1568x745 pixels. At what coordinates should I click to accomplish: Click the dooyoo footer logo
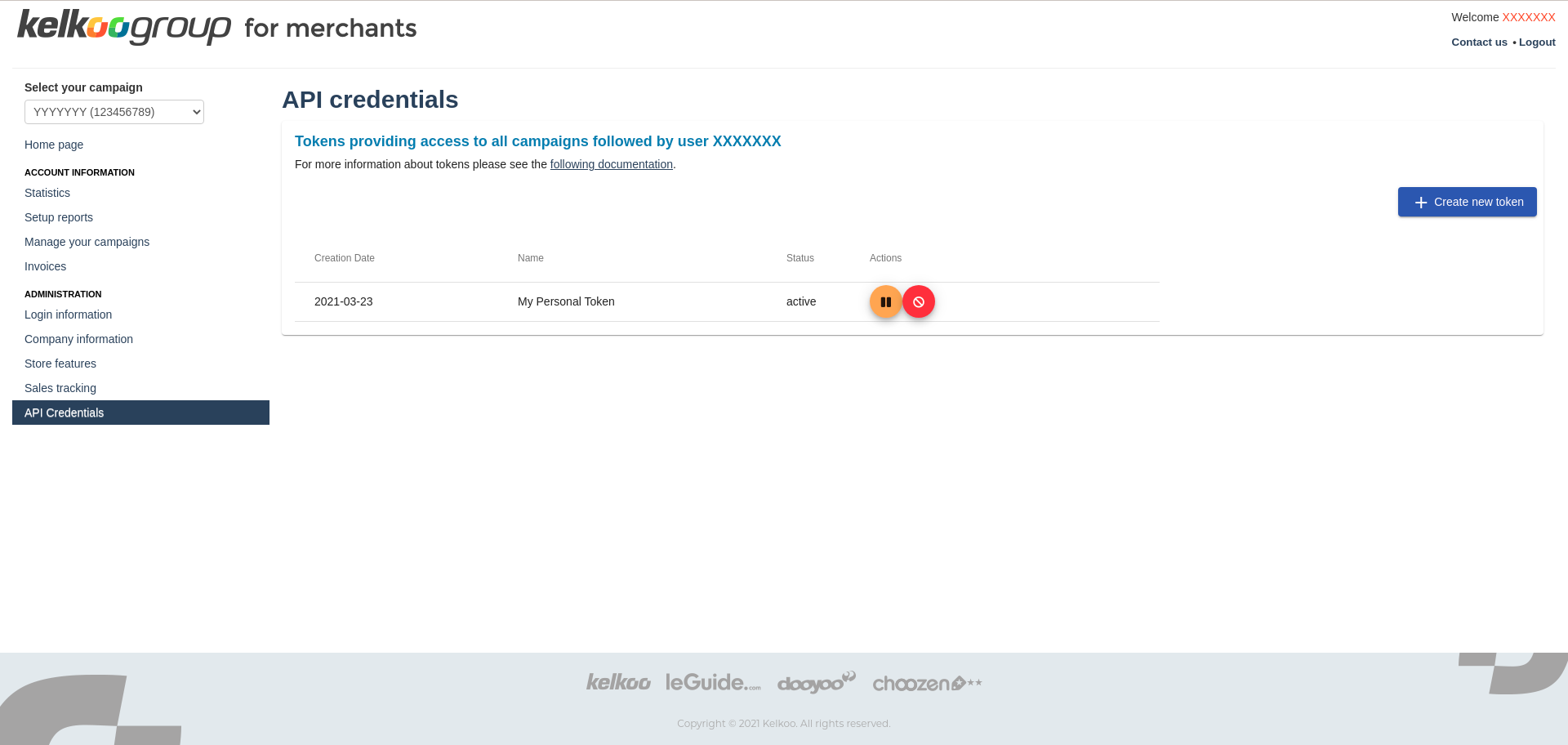click(816, 683)
